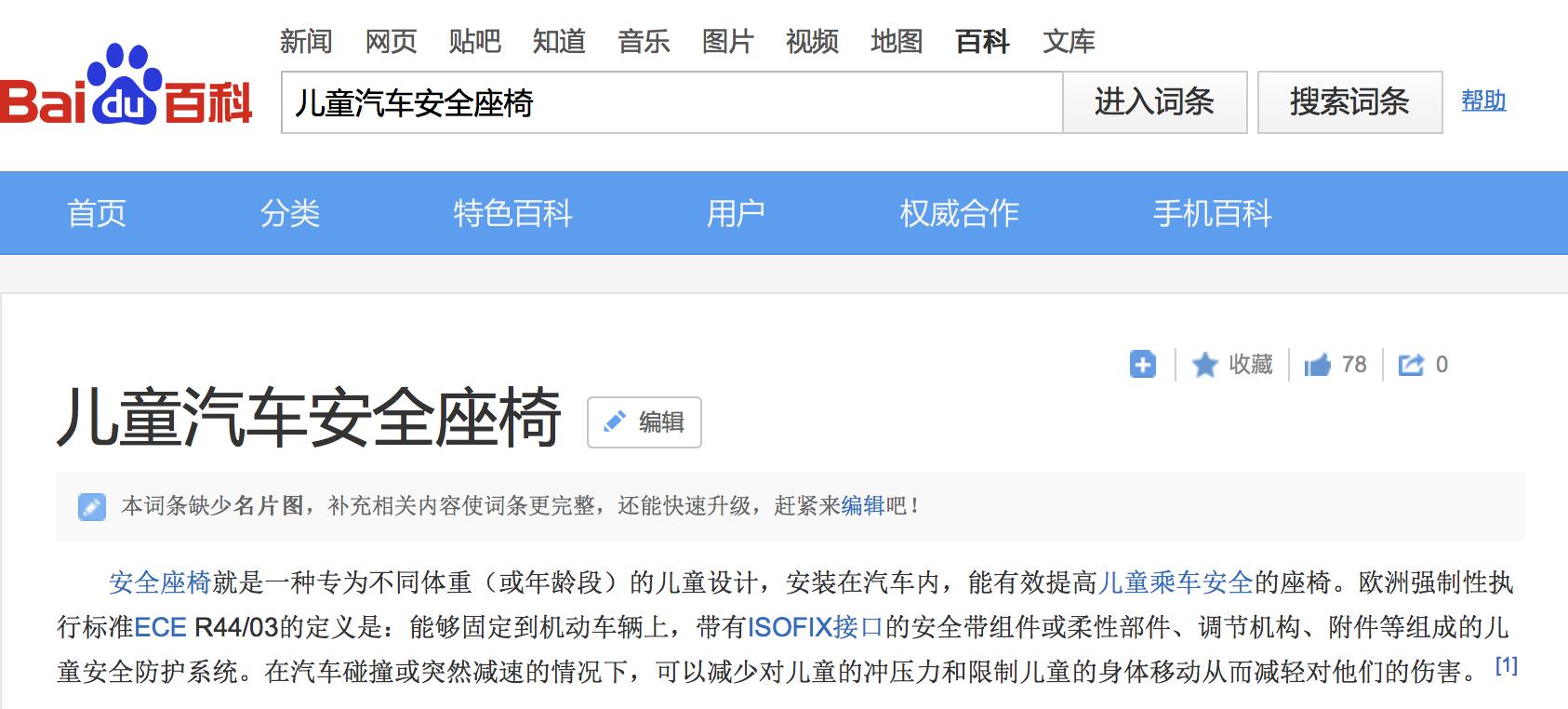Click the blue pencil notice icon
Viewport: 1568px width, 709px height.
coord(91,506)
